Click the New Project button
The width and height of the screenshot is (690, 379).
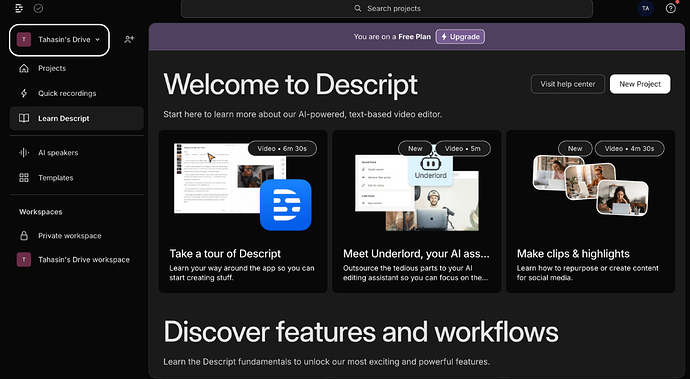tap(640, 84)
